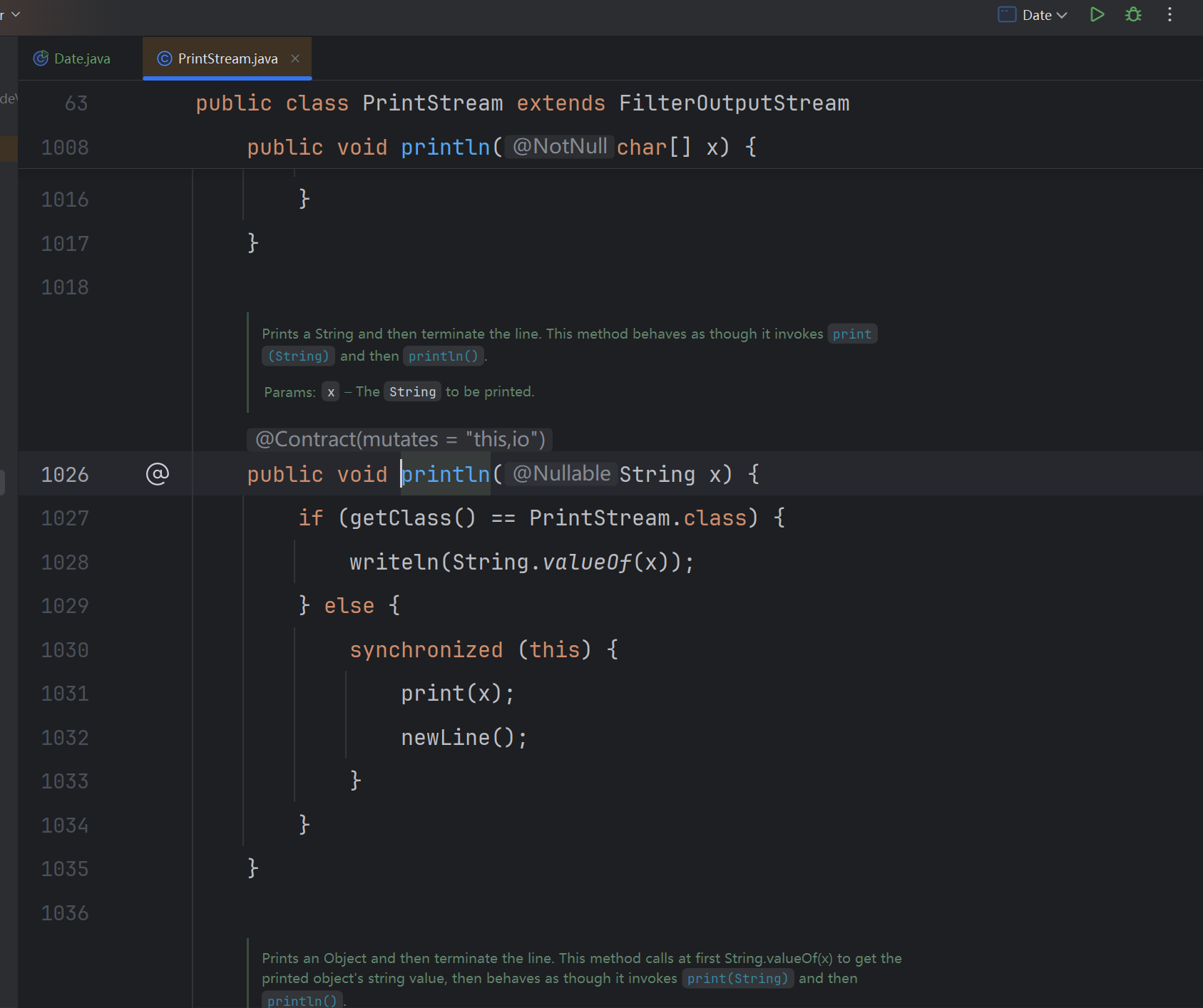Follow the print link in String println doc

pos(852,334)
